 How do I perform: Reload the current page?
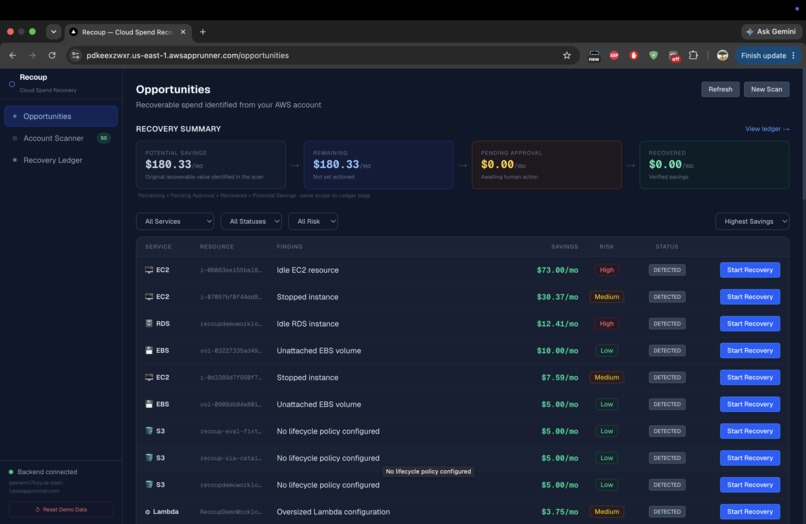52,56
